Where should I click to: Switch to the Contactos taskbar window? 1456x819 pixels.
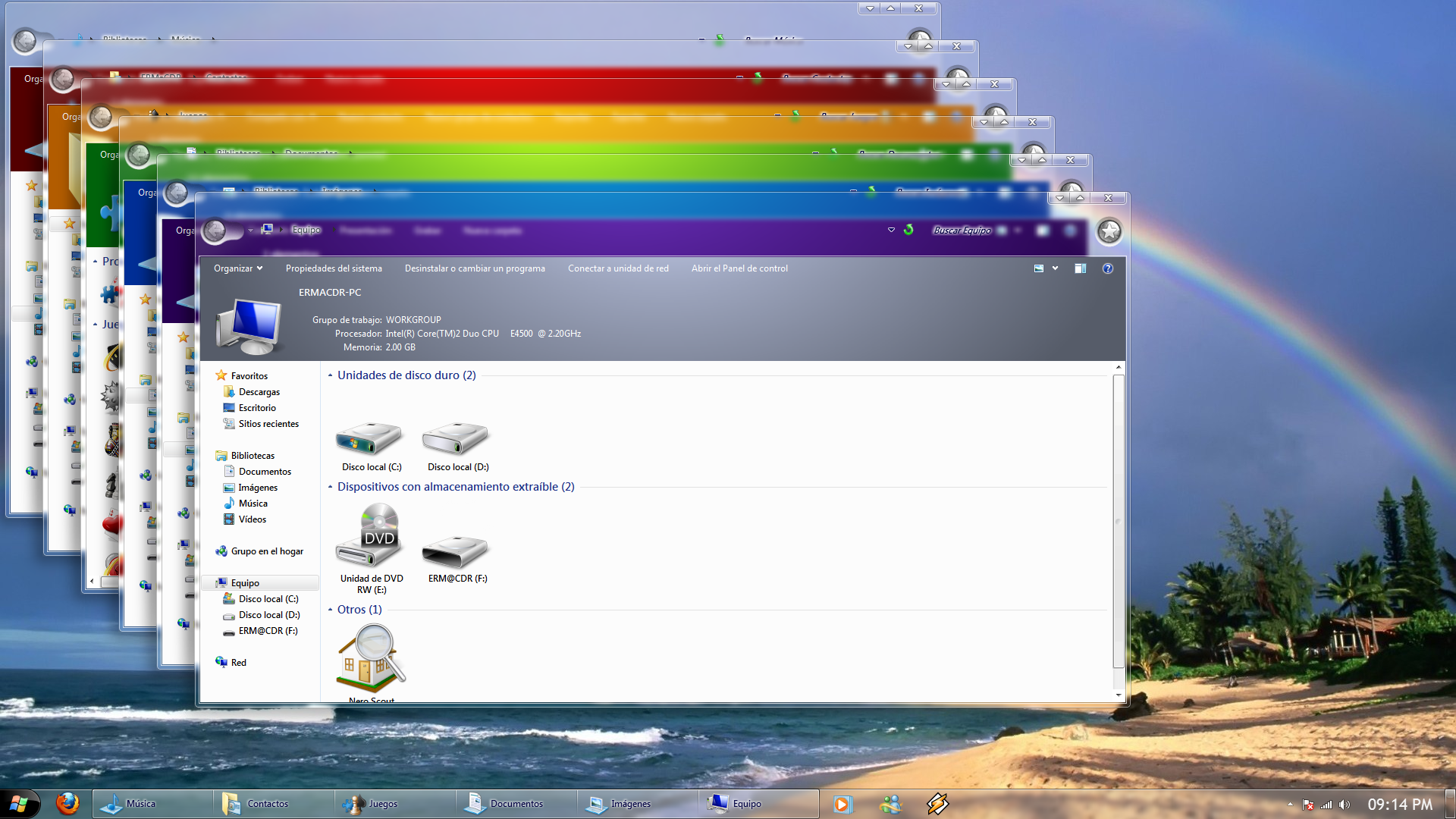coord(274,804)
